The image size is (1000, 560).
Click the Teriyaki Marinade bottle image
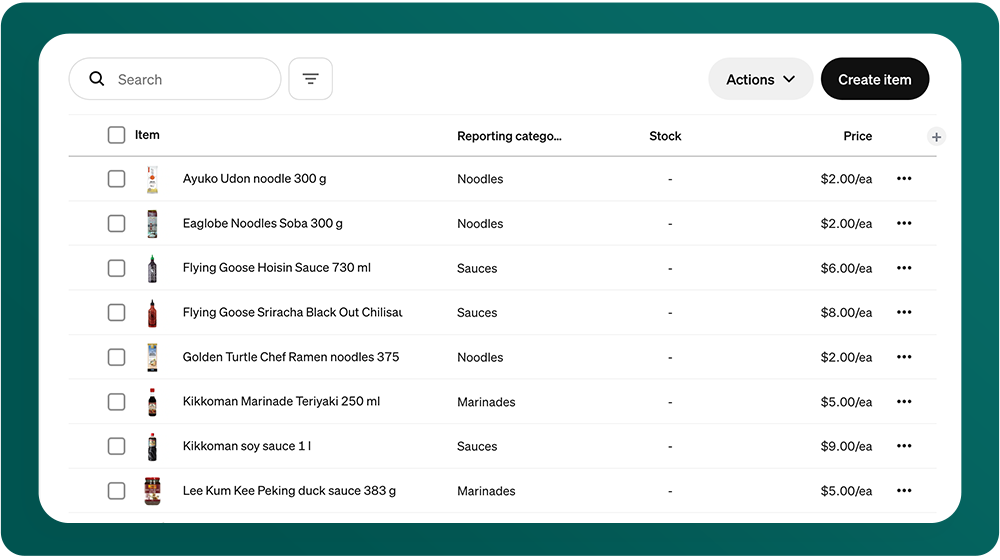[x=152, y=402]
